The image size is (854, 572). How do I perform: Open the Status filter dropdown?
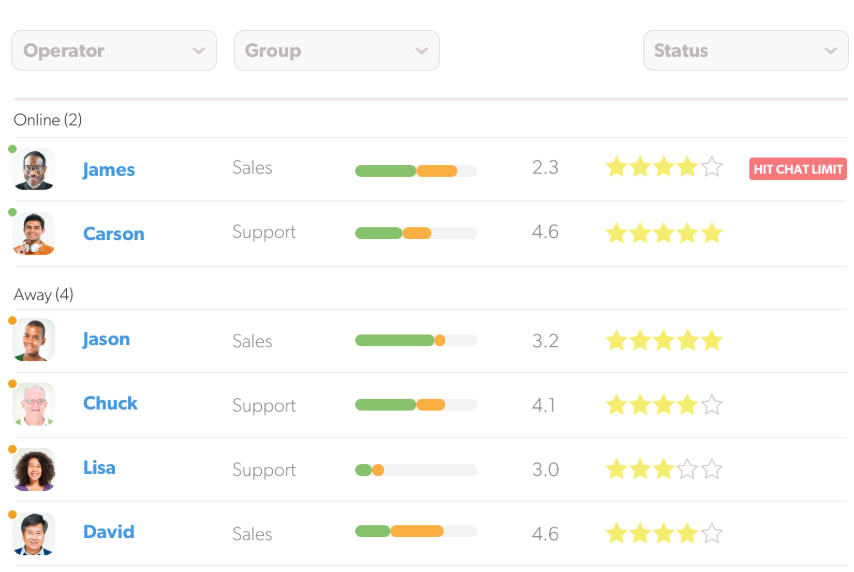coord(746,51)
